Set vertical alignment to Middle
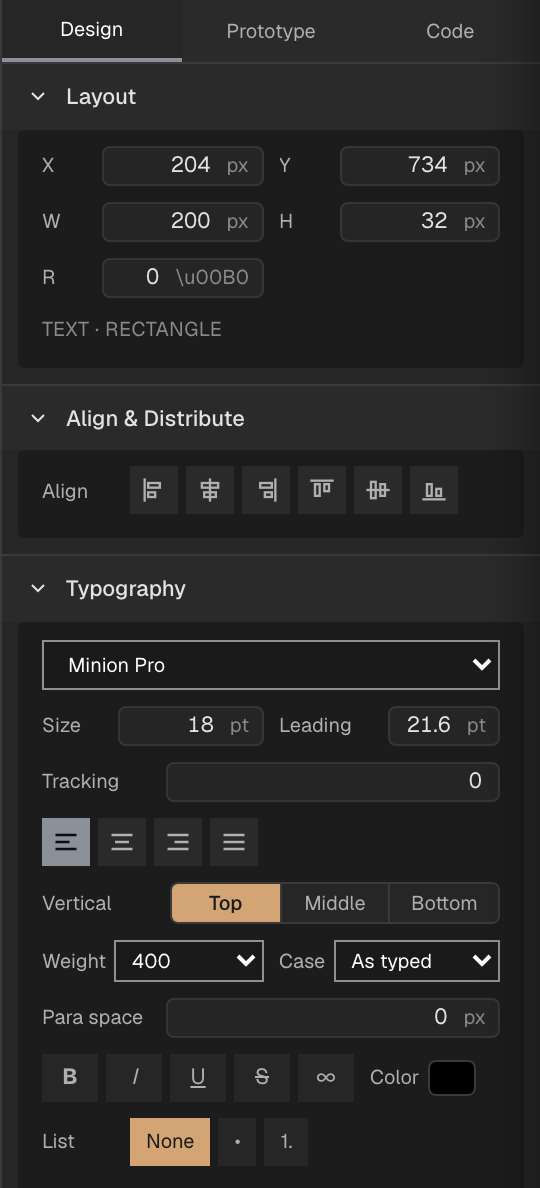This screenshot has width=540, height=1188. 335,903
